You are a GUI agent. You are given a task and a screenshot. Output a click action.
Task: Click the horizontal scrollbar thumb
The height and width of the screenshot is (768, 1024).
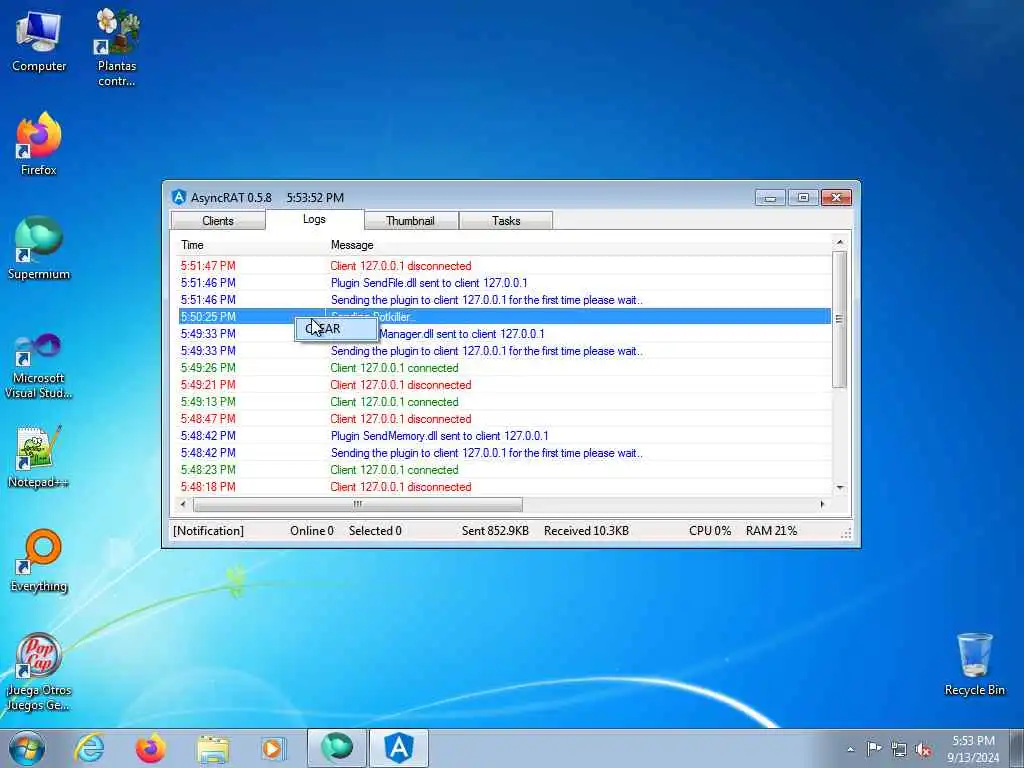[357, 504]
